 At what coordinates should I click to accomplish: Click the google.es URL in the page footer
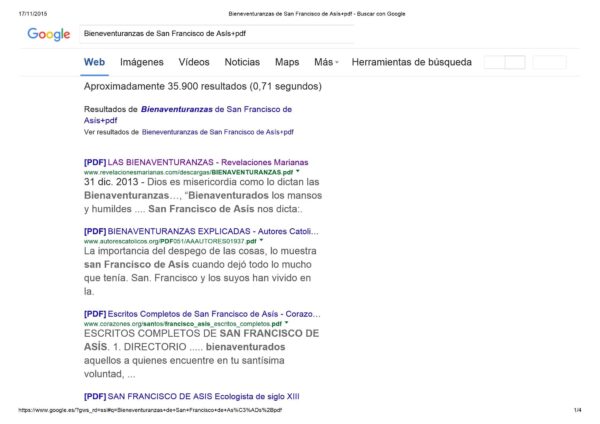click(x=150, y=410)
